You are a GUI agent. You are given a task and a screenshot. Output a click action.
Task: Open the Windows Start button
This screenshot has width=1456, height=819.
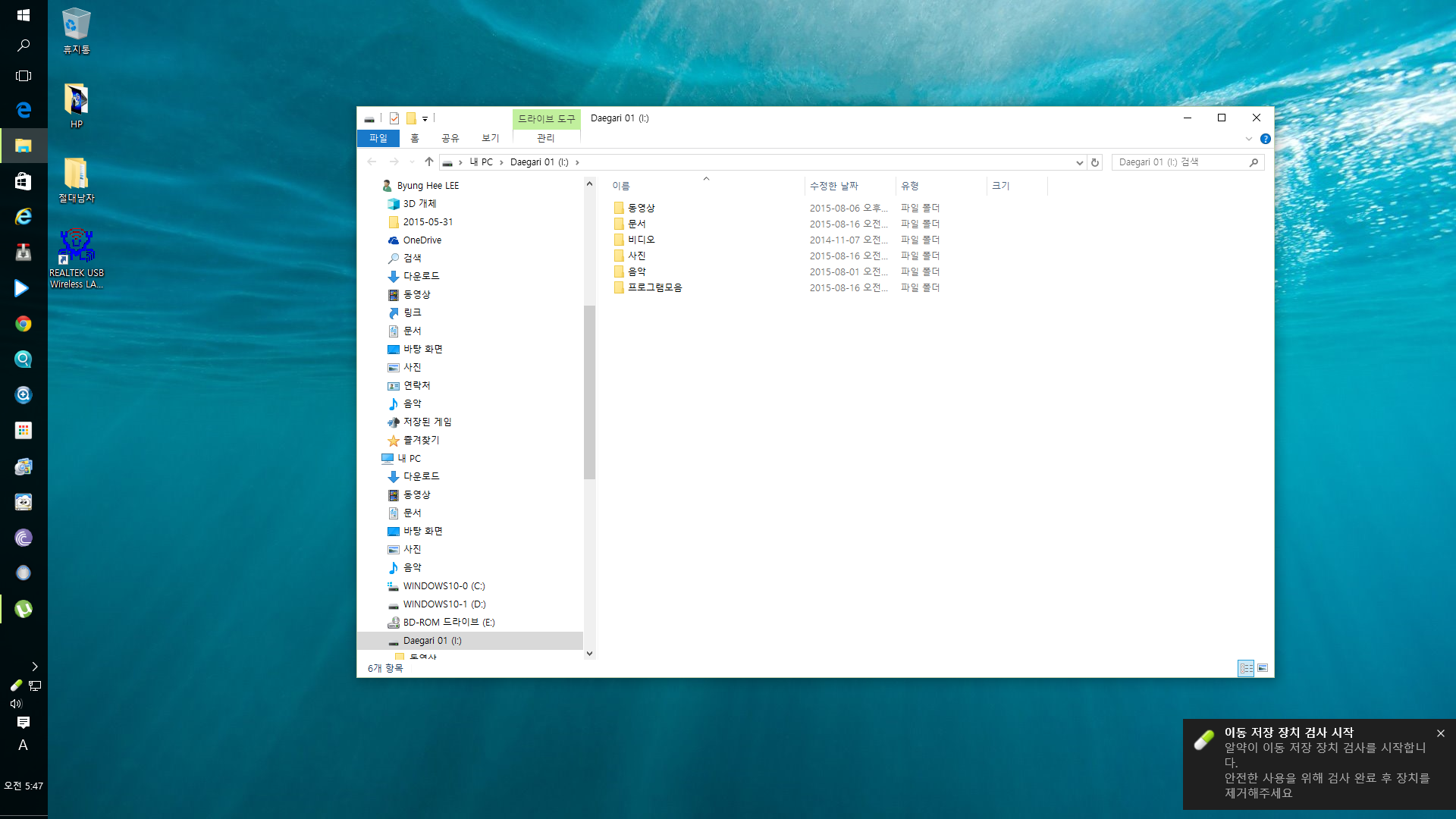(x=24, y=15)
